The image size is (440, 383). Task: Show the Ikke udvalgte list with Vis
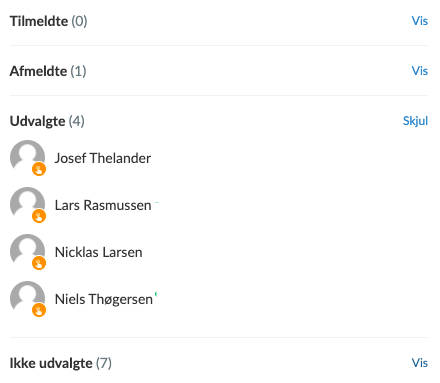pyautogui.click(x=420, y=363)
